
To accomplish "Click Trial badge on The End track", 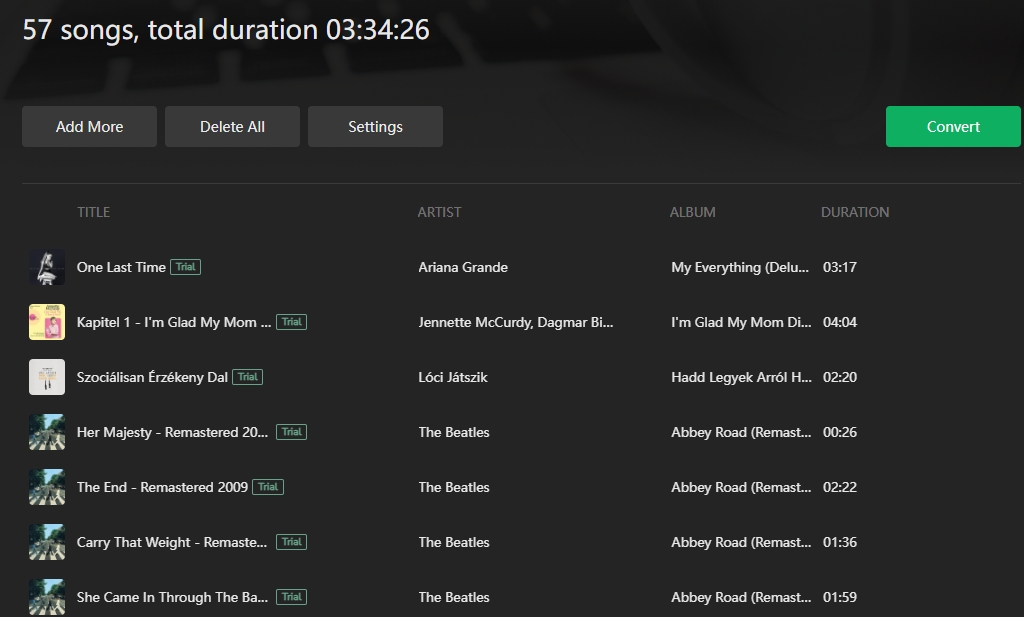I will click(267, 487).
